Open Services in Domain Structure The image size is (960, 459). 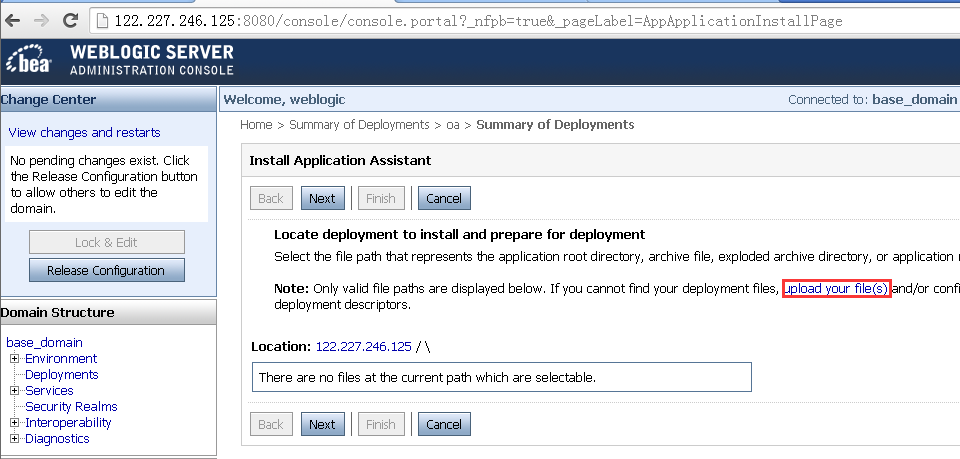point(49,390)
